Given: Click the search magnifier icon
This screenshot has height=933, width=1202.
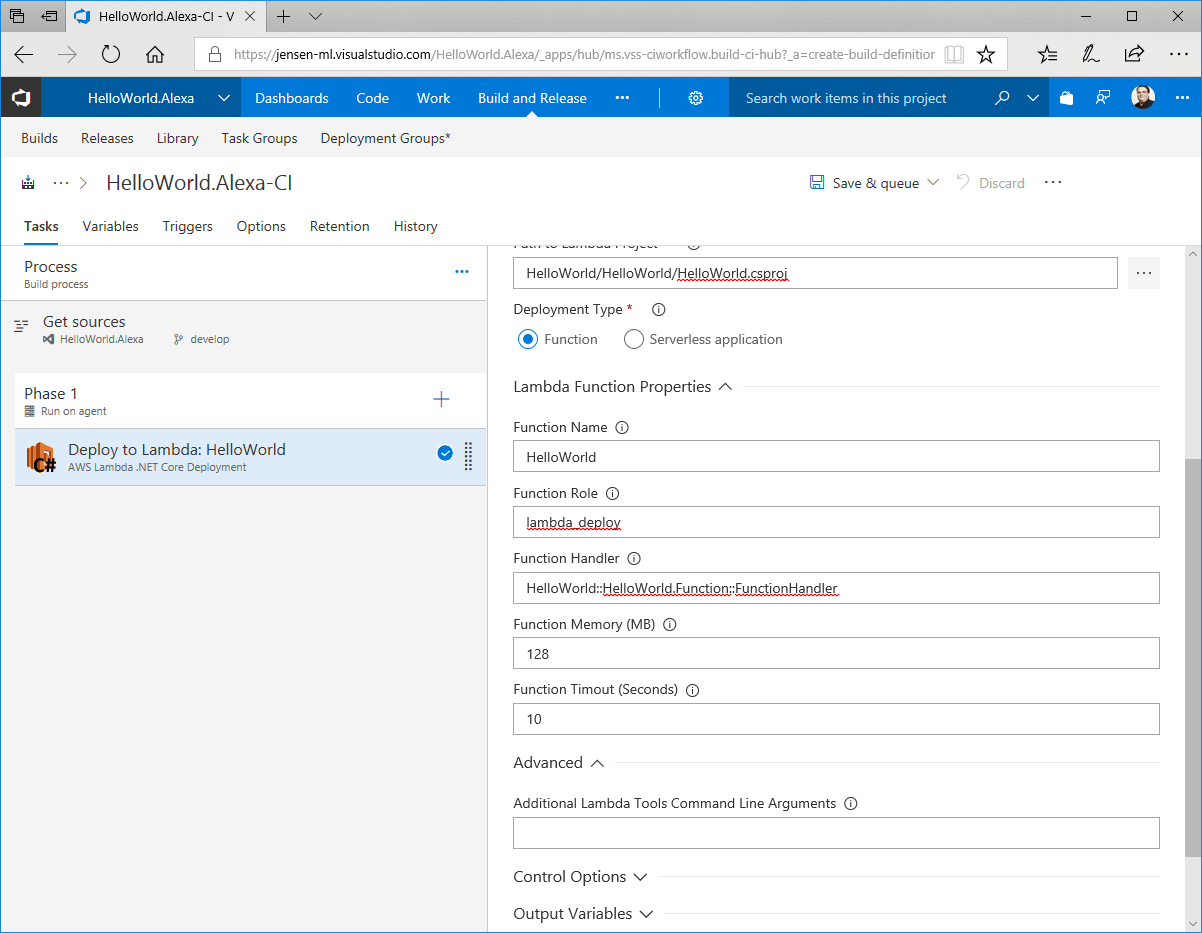Looking at the screenshot, I should [x=1002, y=98].
